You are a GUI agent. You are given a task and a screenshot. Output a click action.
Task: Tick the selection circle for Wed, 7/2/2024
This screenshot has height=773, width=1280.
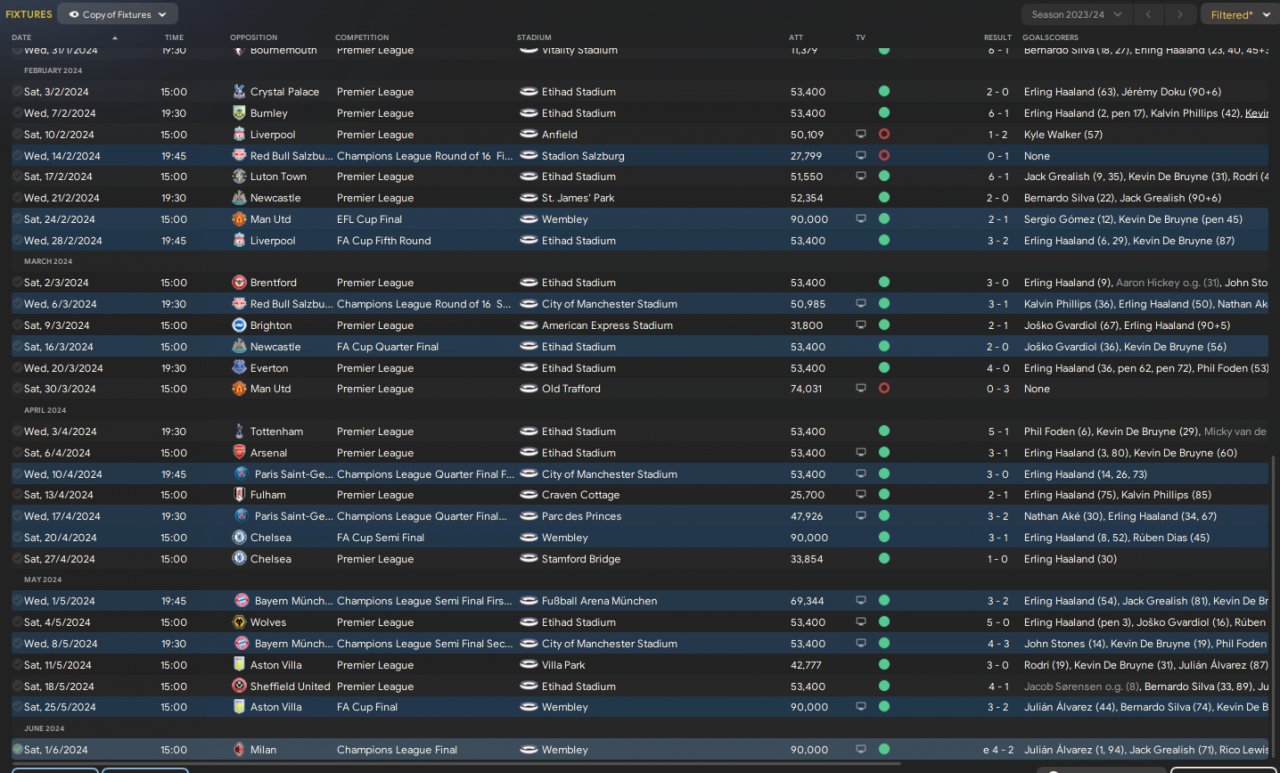click(17, 113)
